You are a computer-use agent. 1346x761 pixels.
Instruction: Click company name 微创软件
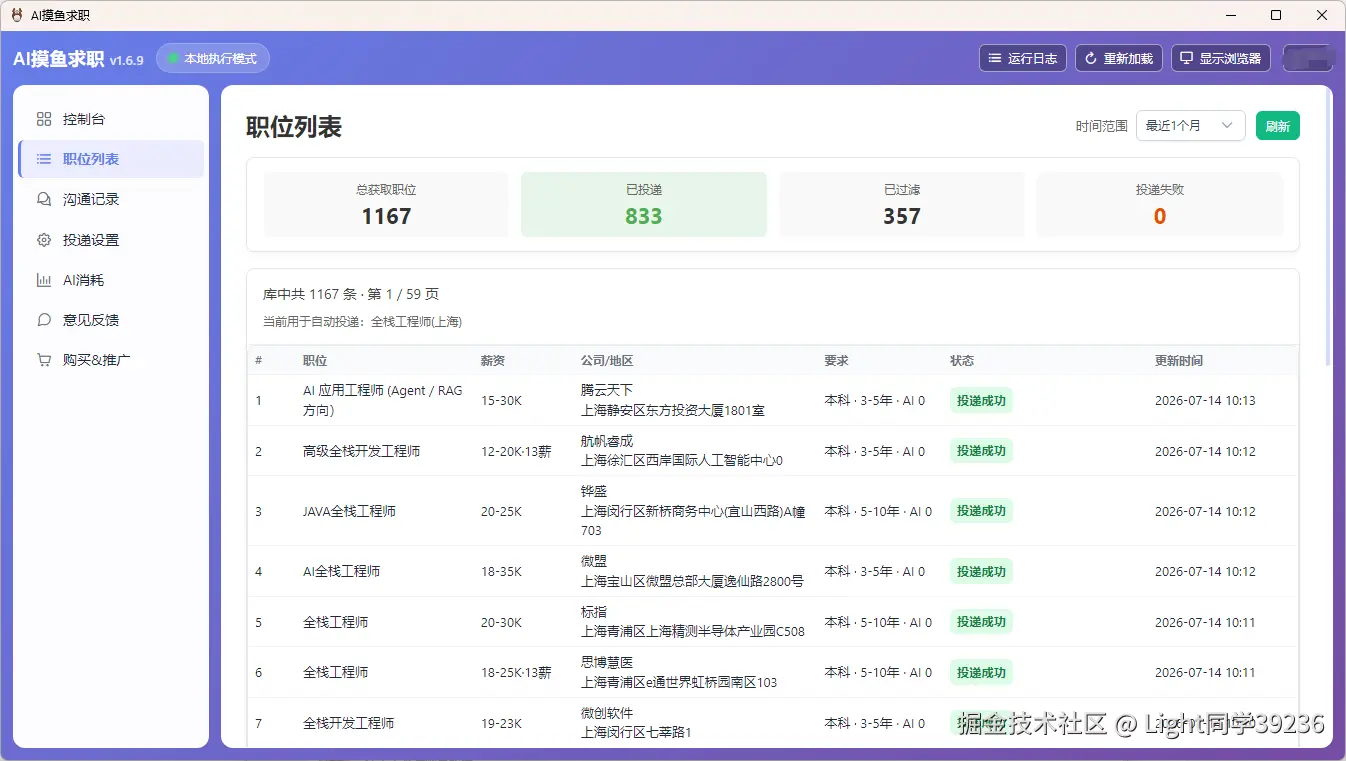coord(607,713)
